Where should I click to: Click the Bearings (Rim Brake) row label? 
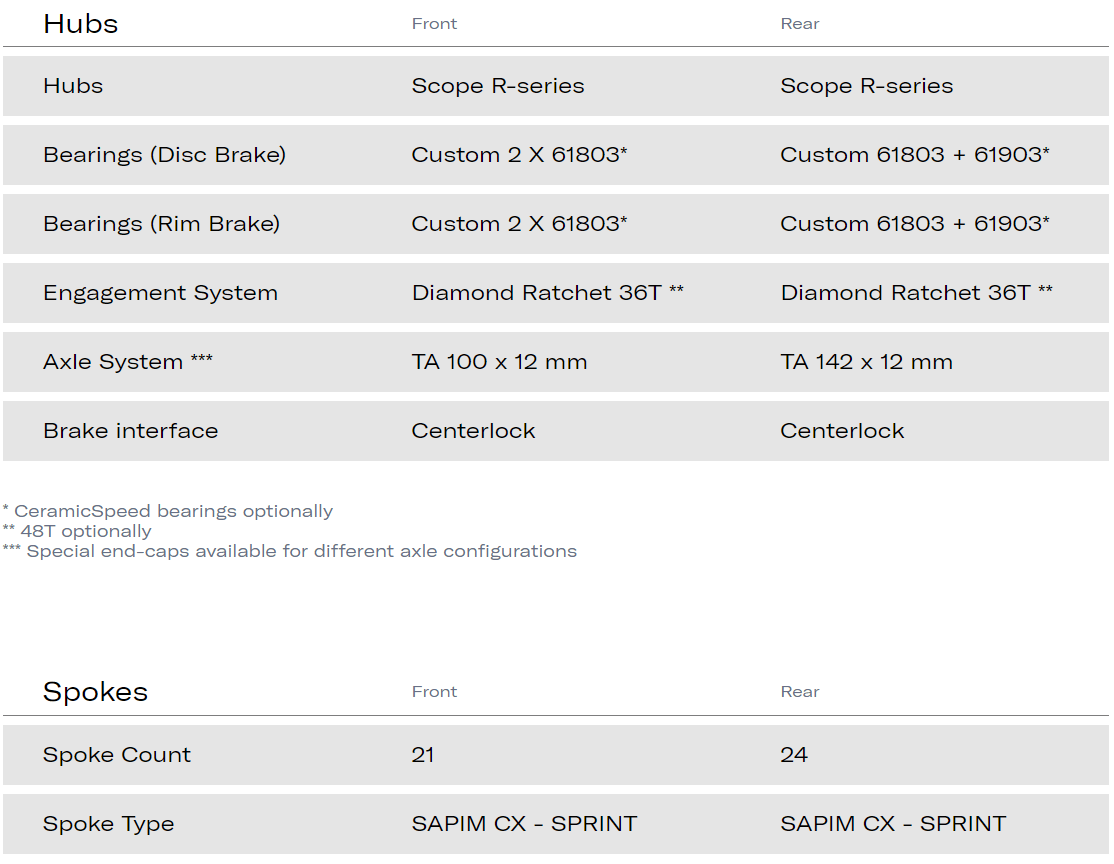tap(161, 224)
